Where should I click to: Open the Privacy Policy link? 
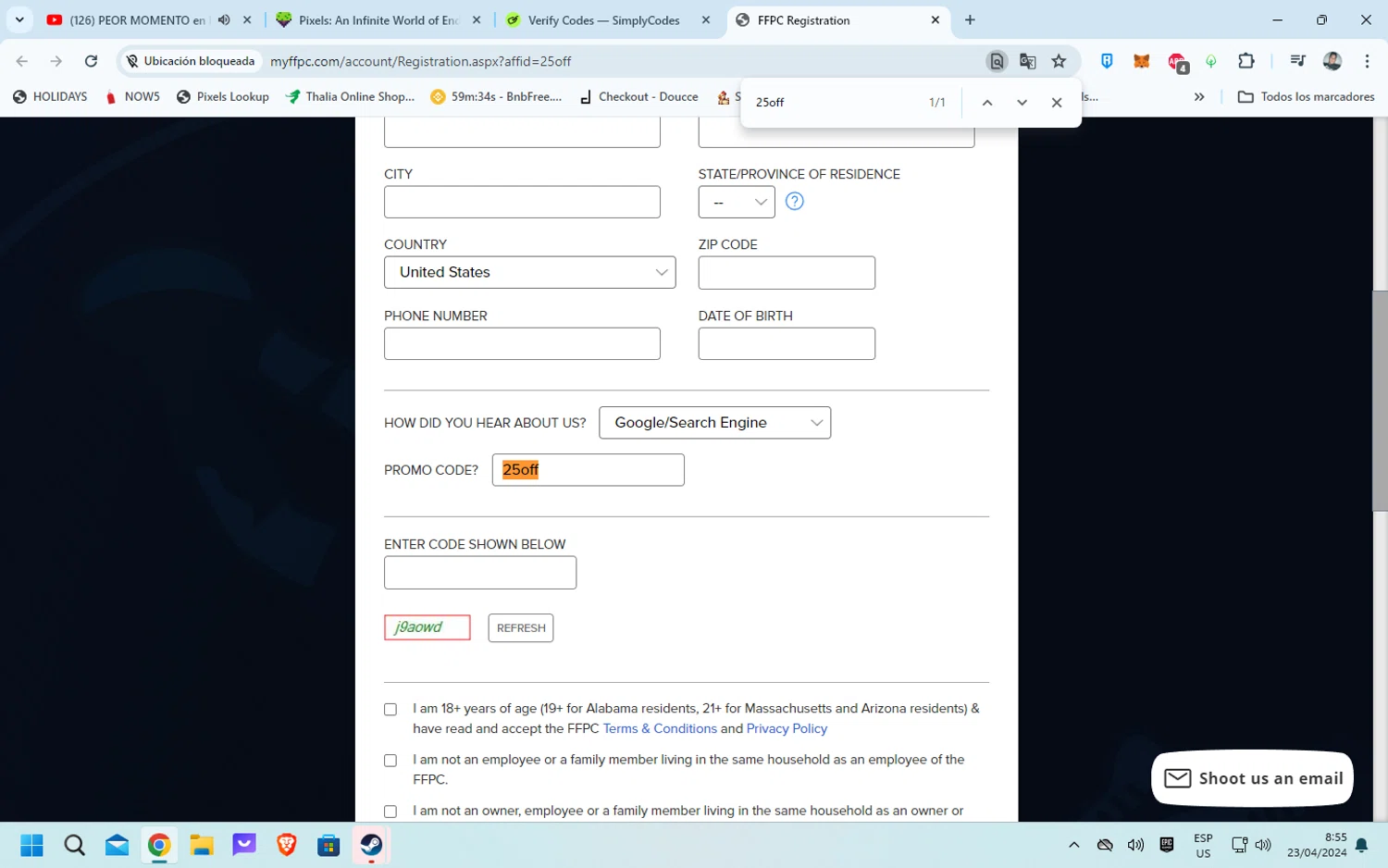787,728
